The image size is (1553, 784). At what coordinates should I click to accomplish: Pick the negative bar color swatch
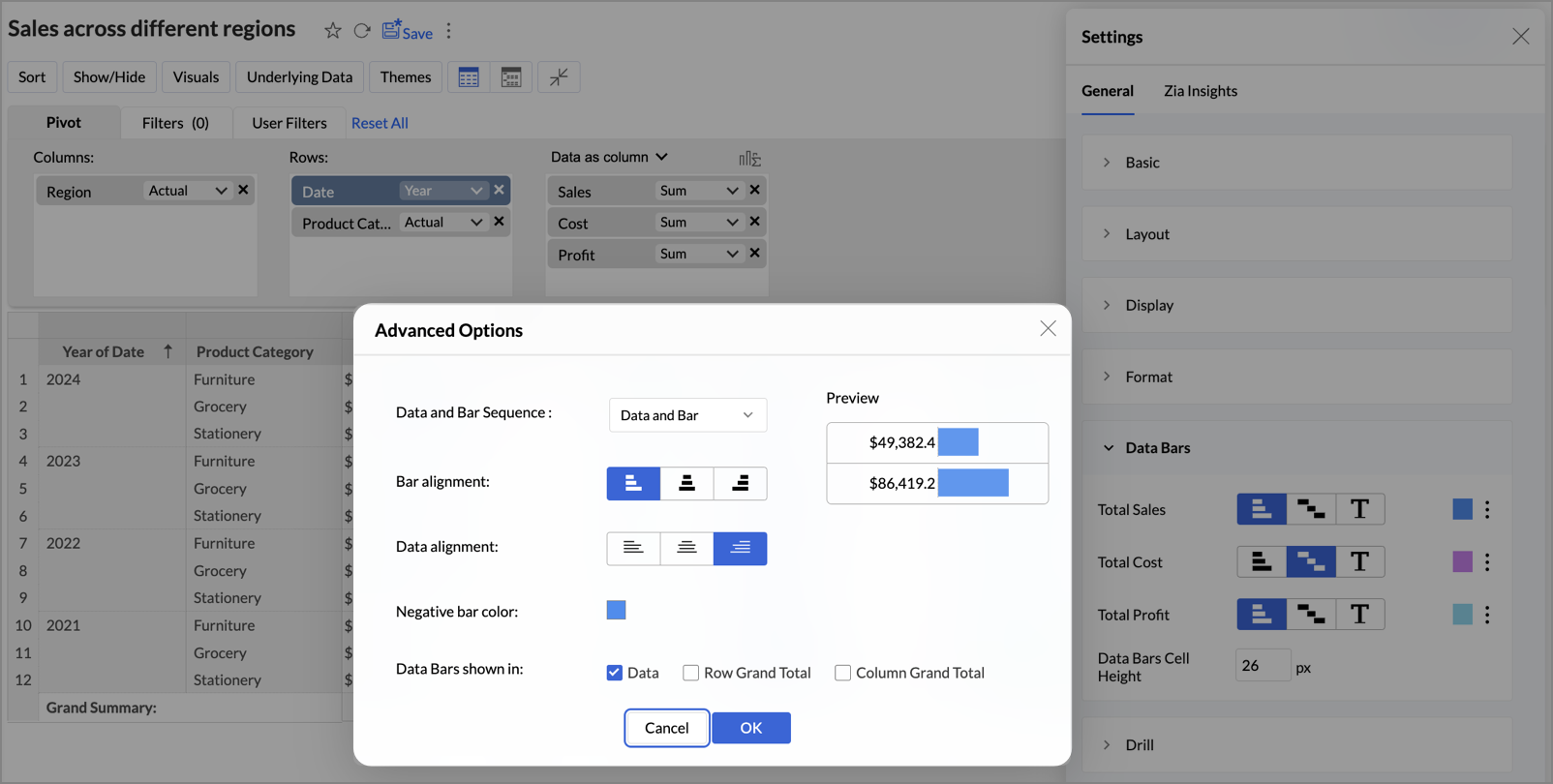[x=616, y=610]
